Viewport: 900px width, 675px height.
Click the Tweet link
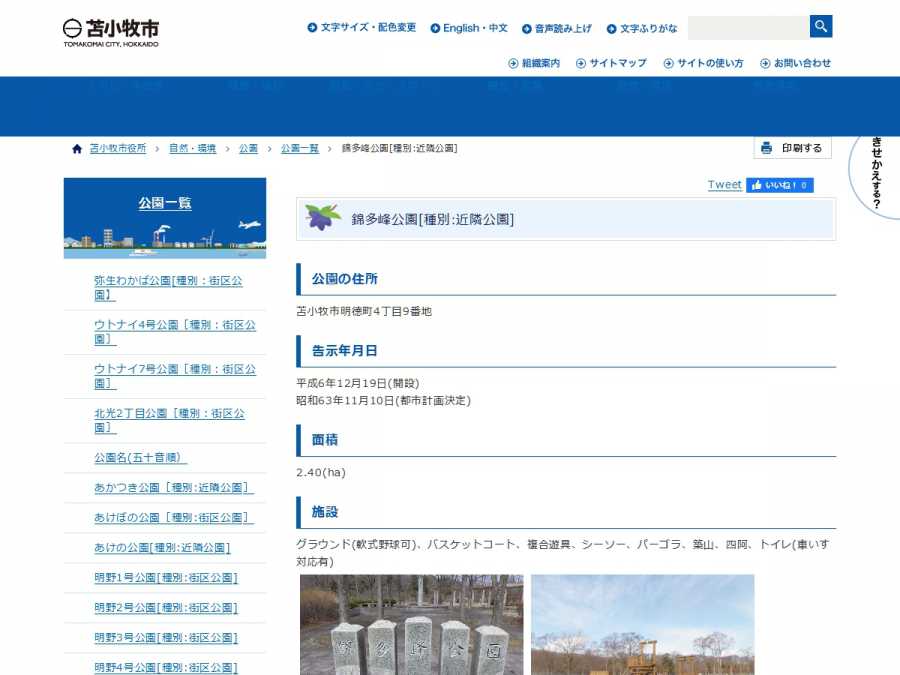tap(724, 184)
